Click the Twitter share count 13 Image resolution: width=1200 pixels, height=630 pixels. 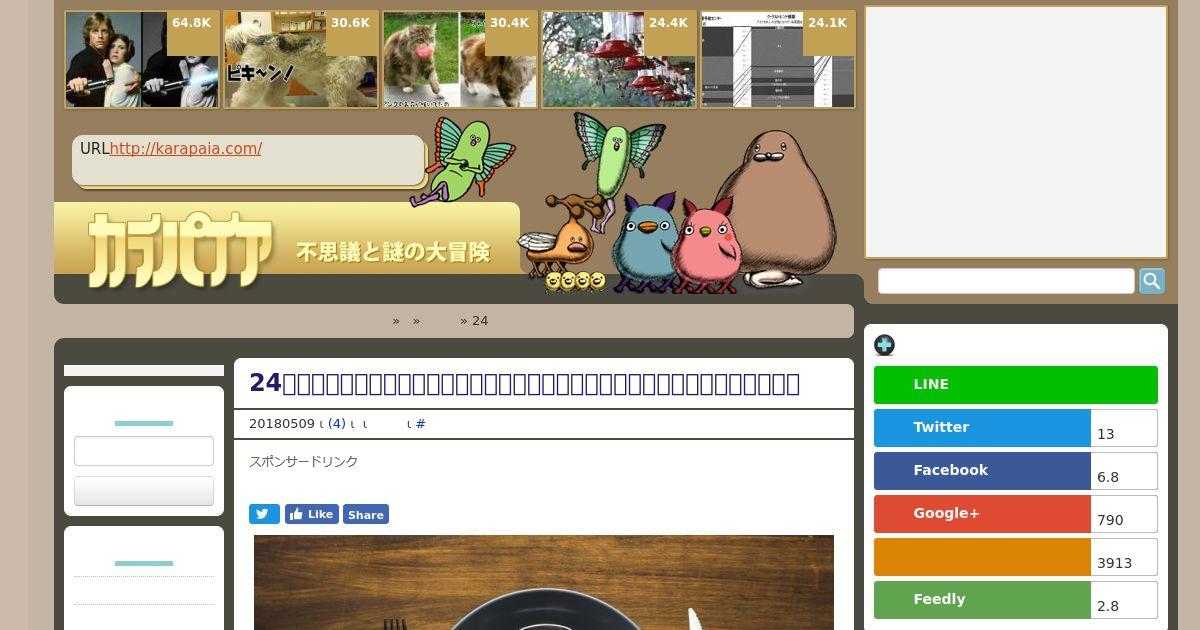(1124, 429)
